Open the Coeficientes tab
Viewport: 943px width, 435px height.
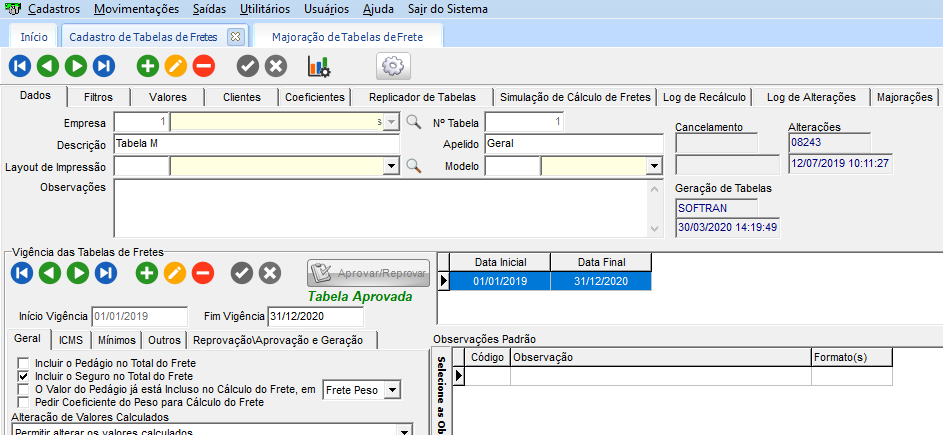315,97
